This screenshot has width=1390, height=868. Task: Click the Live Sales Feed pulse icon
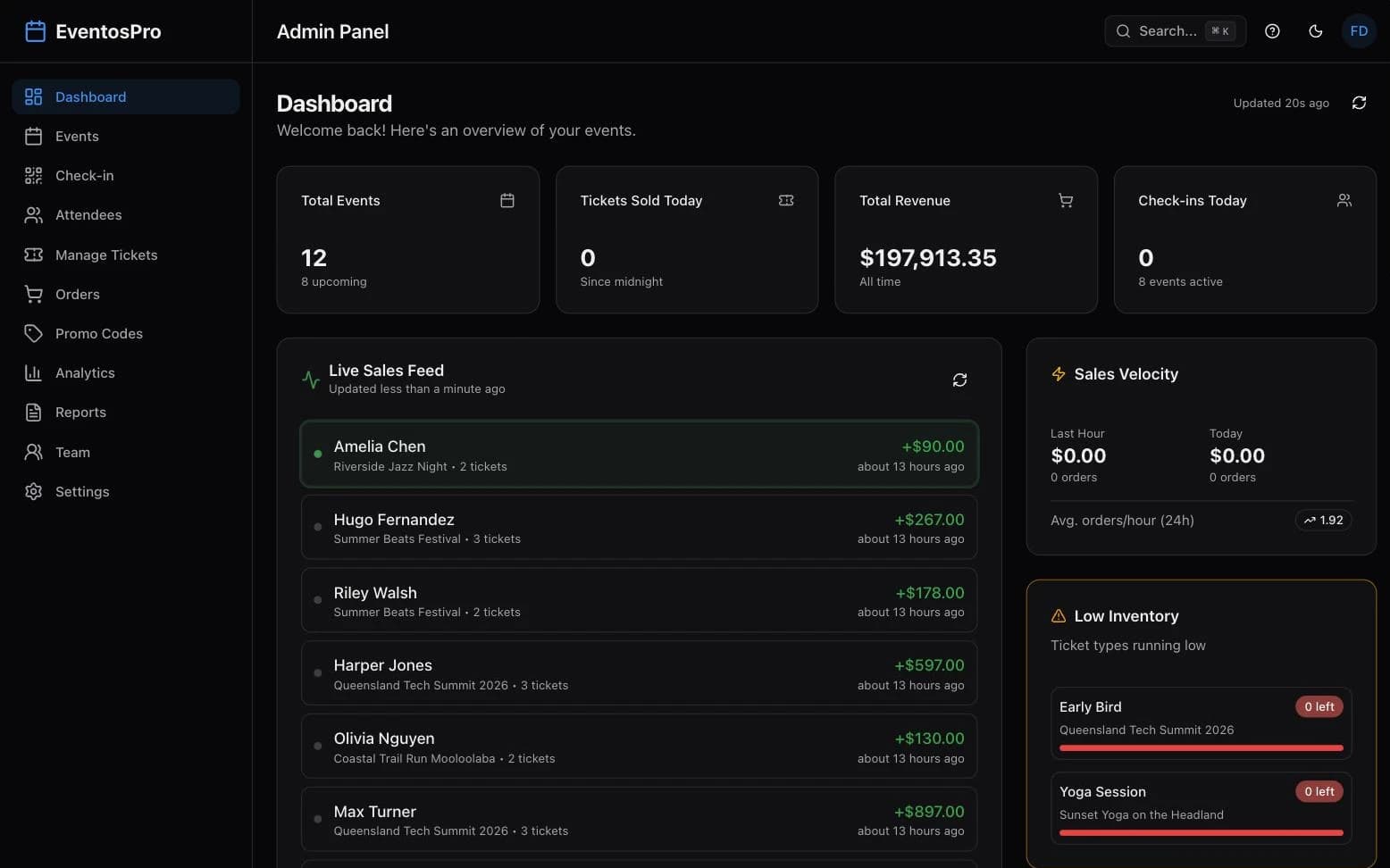311,380
